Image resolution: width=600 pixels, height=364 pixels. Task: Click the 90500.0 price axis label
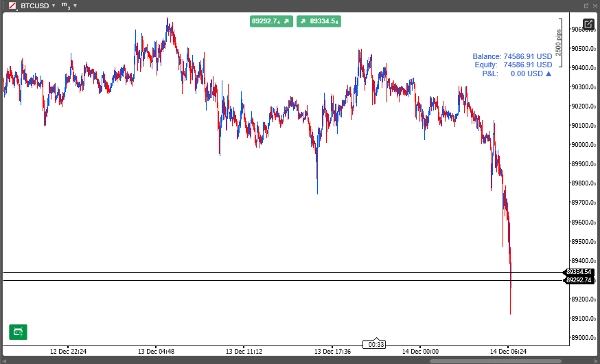[x=583, y=49]
